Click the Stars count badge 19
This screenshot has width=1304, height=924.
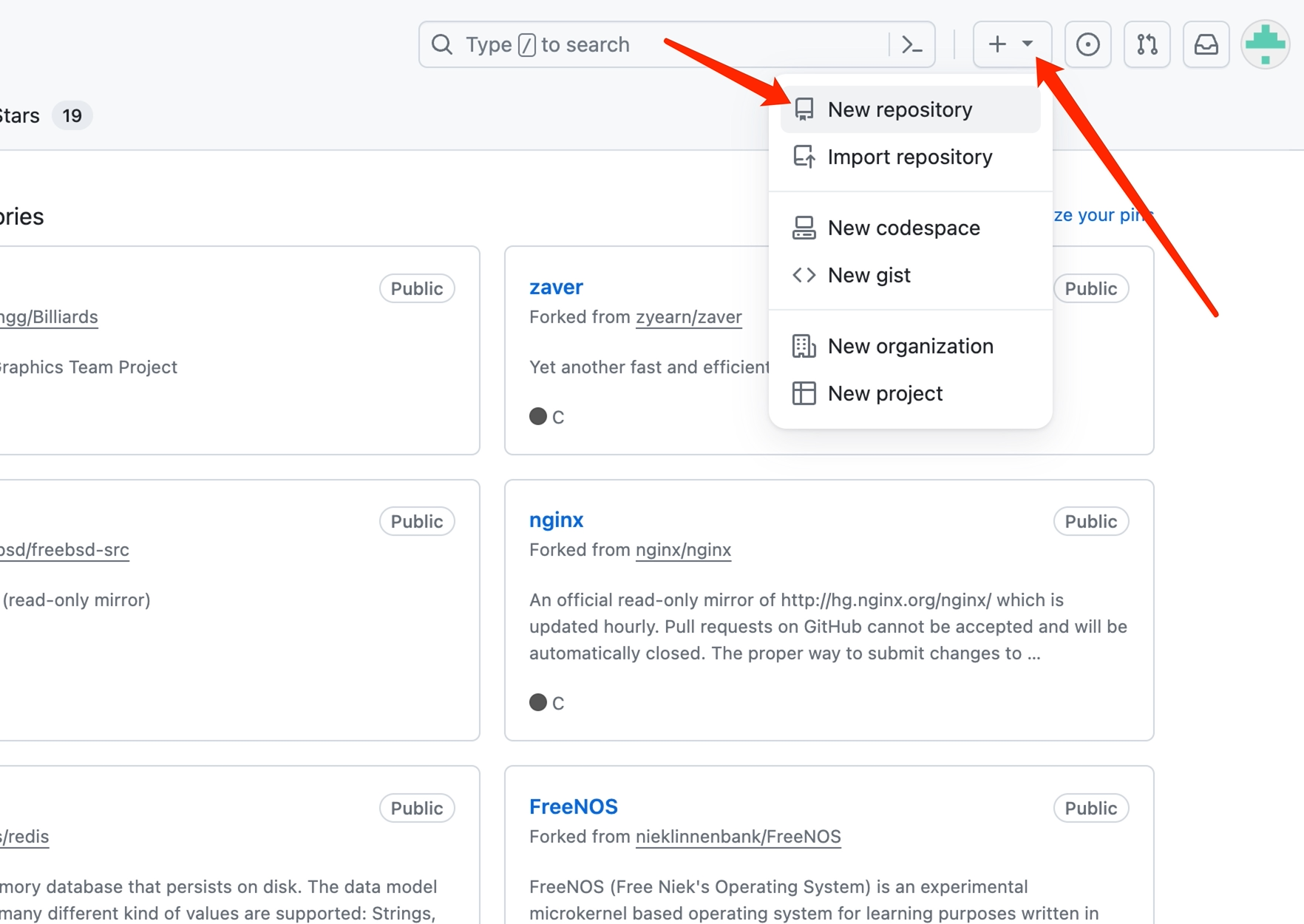[x=72, y=115]
